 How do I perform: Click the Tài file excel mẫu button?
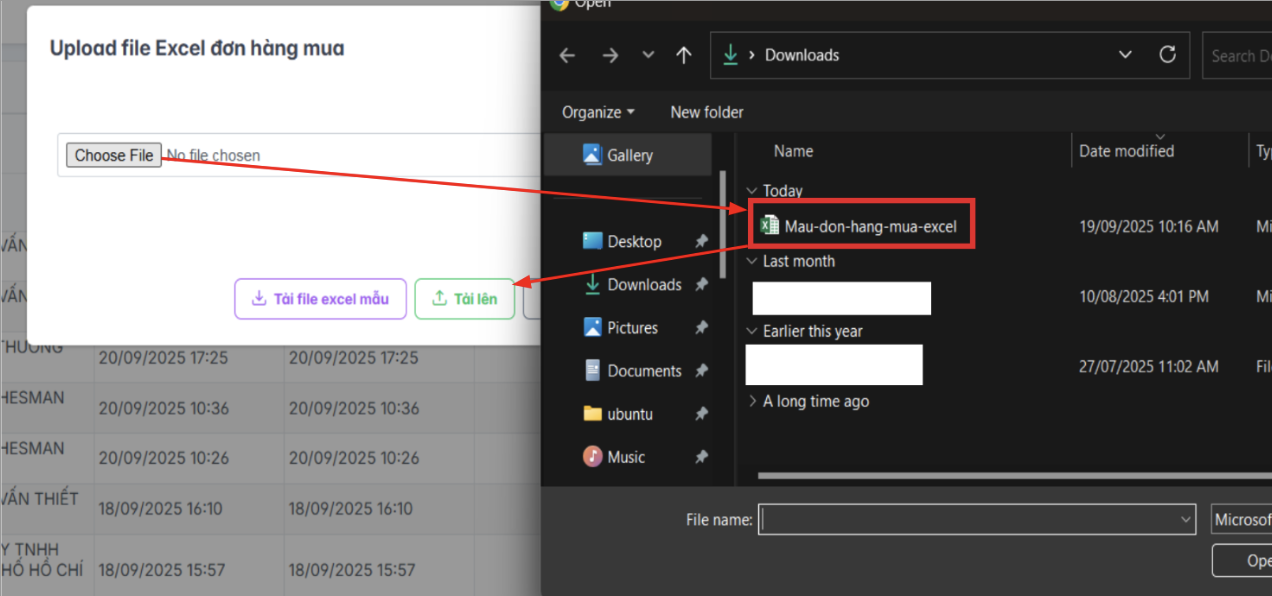[x=320, y=298]
